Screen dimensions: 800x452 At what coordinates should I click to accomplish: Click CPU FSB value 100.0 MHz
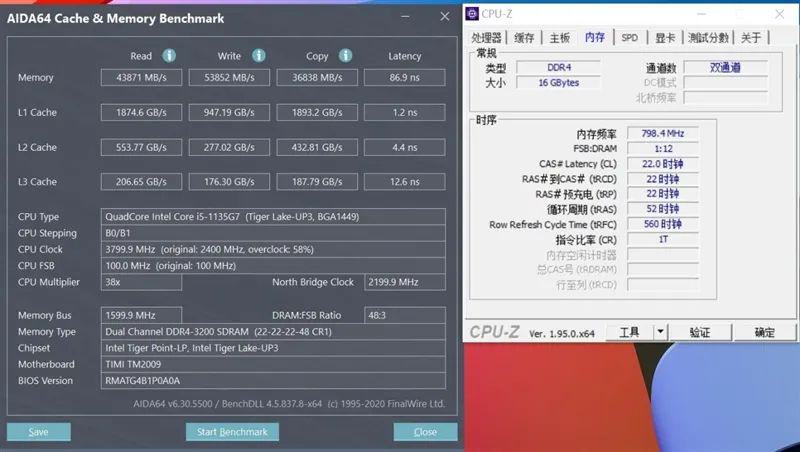pos(273,266)
